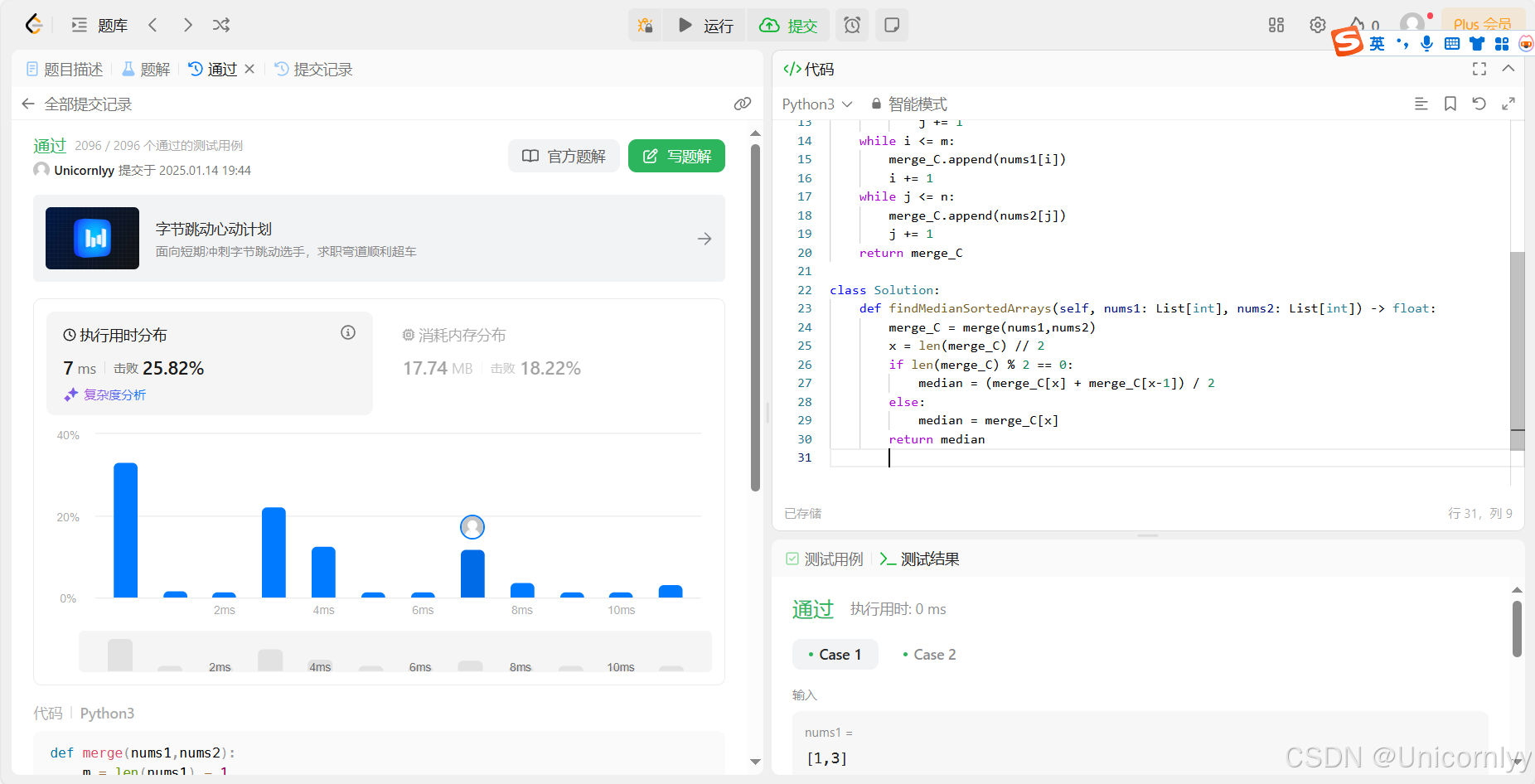This screenshot has width=1535, height=784.
Task: Switch to the 提交记录 tab
Action: click(x=313, y=70)
